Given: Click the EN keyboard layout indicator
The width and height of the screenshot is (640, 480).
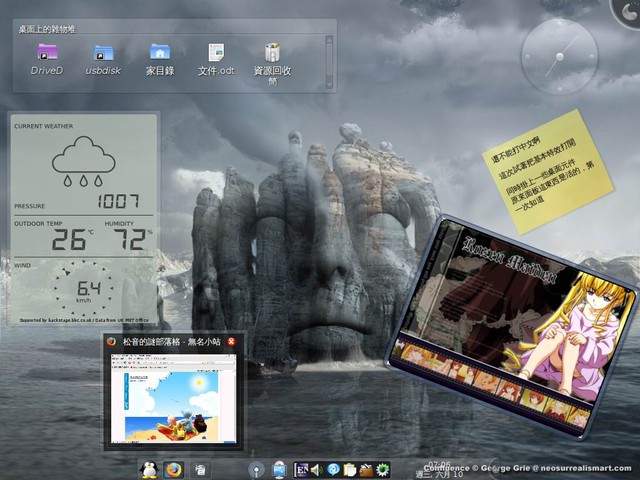Looking at the screenshot, I should click(x=301, y=470).
